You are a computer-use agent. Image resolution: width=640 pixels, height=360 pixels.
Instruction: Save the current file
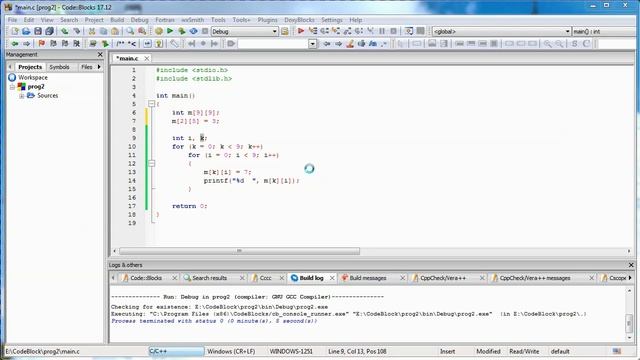(38, 31)
